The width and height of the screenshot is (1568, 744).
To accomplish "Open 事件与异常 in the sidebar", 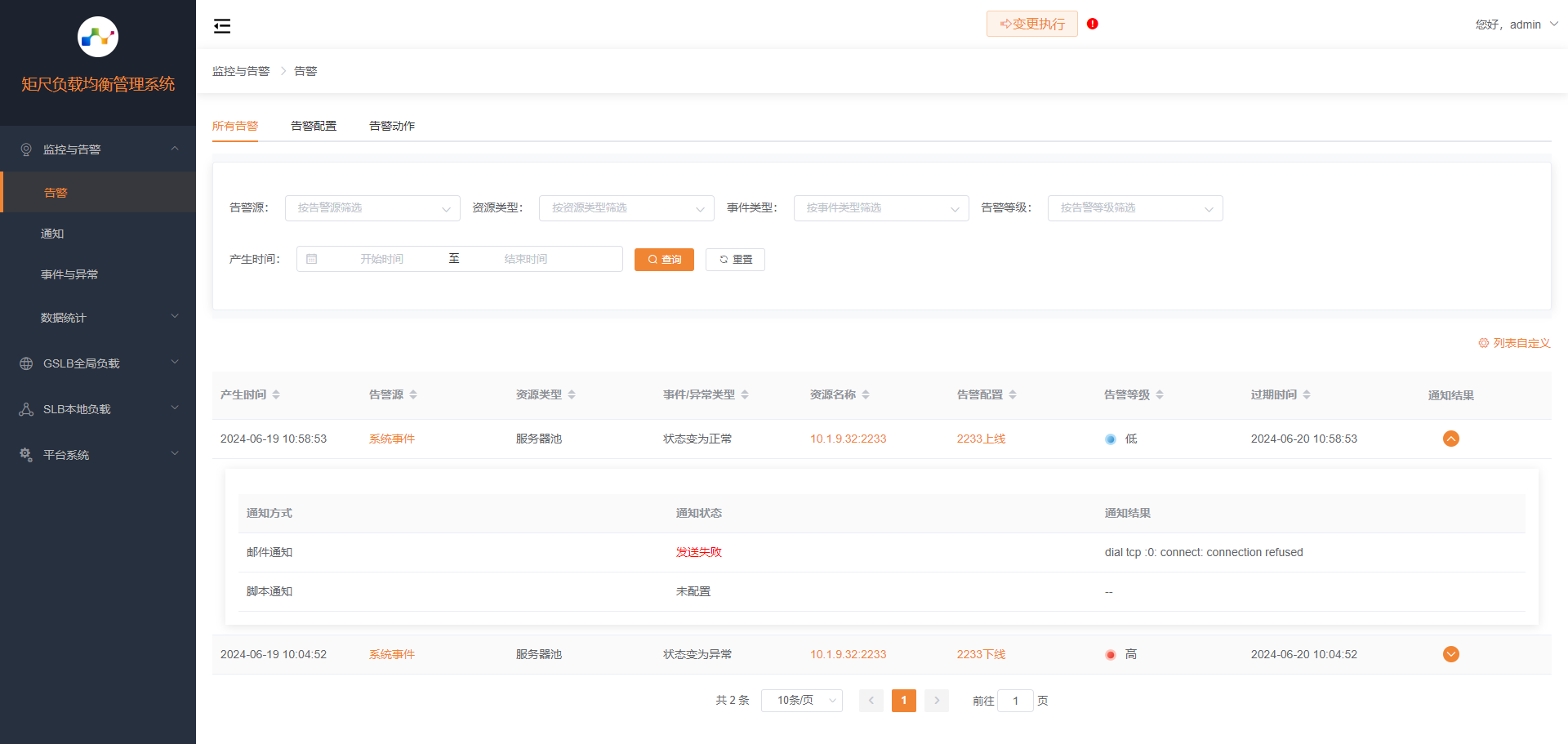I will (69, 274).
